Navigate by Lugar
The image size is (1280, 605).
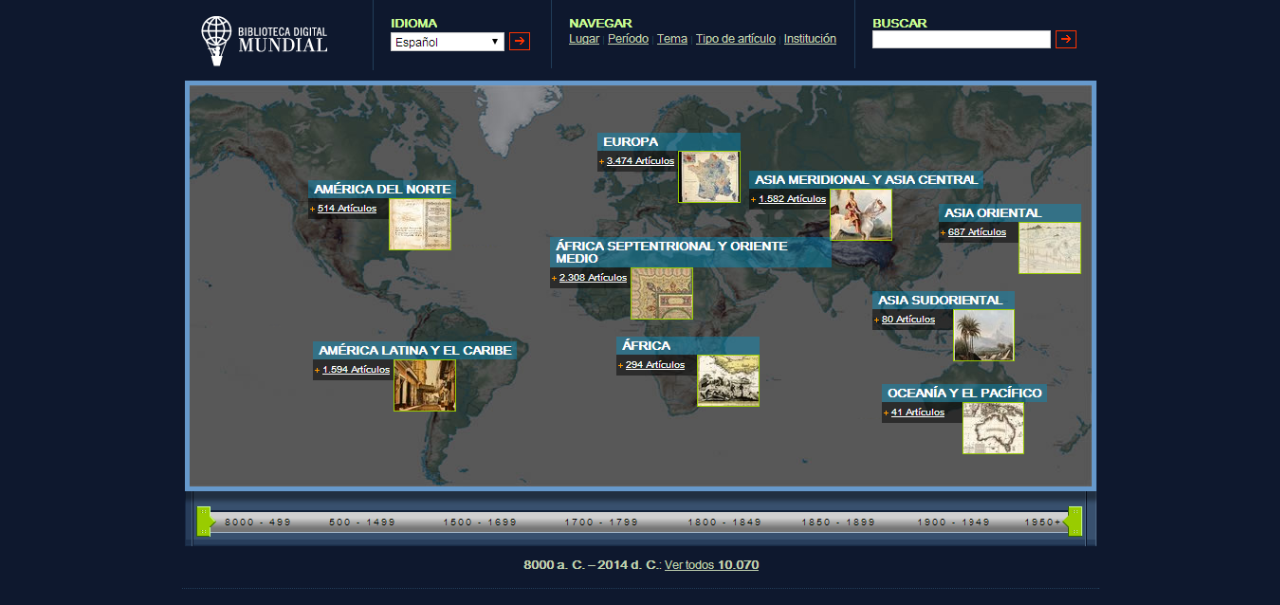point(584,39)
